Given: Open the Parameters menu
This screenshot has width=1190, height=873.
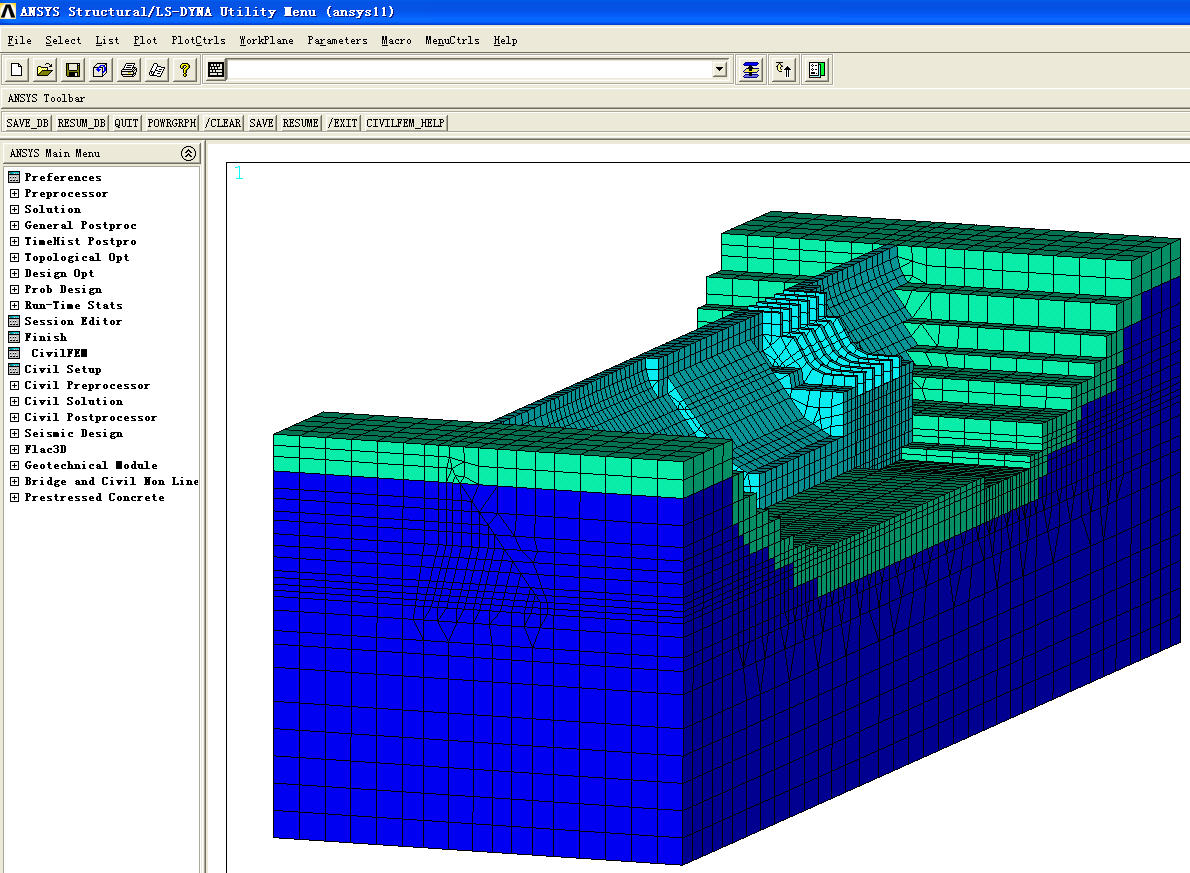Looking at the screenshot, I should [x=338, y=41].
